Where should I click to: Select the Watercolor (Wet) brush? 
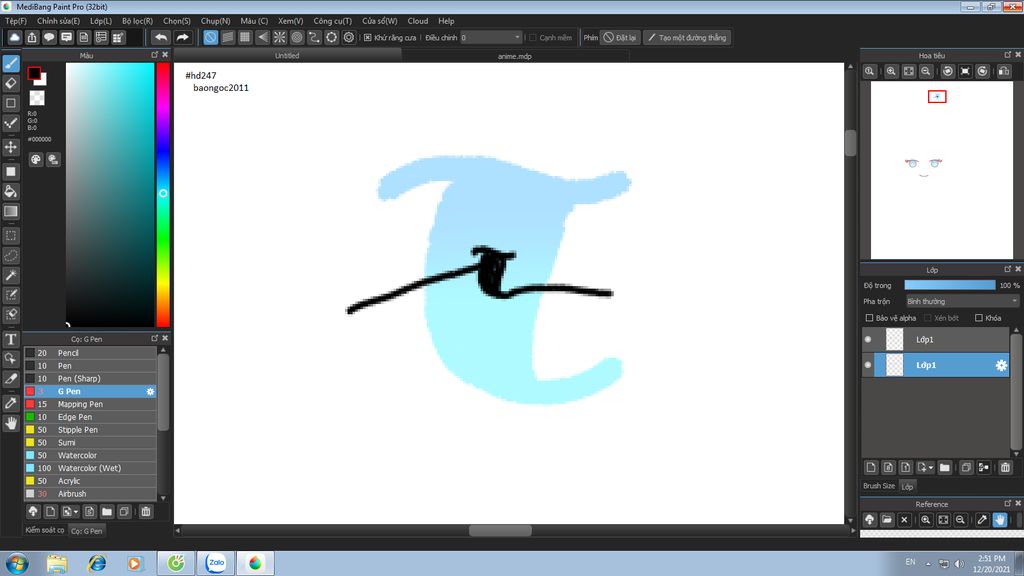pos(90,468)
